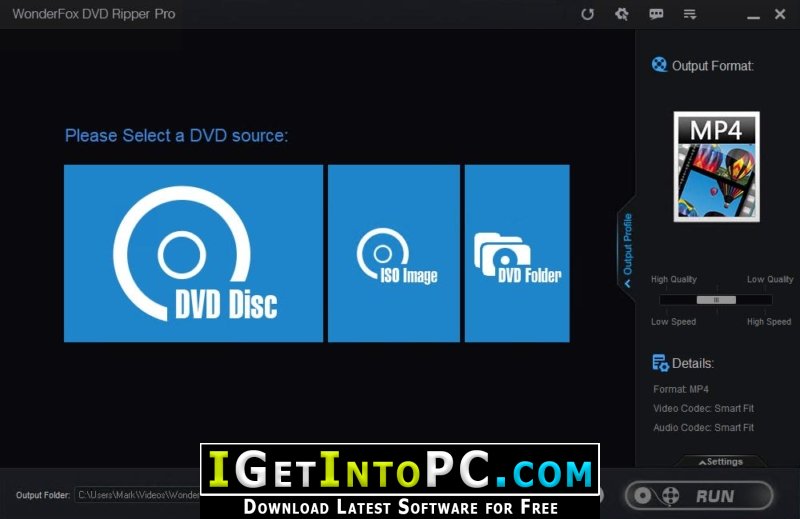Choose the ISO Image source tile
Screen dimensions: 800x519
pos(393,253)
